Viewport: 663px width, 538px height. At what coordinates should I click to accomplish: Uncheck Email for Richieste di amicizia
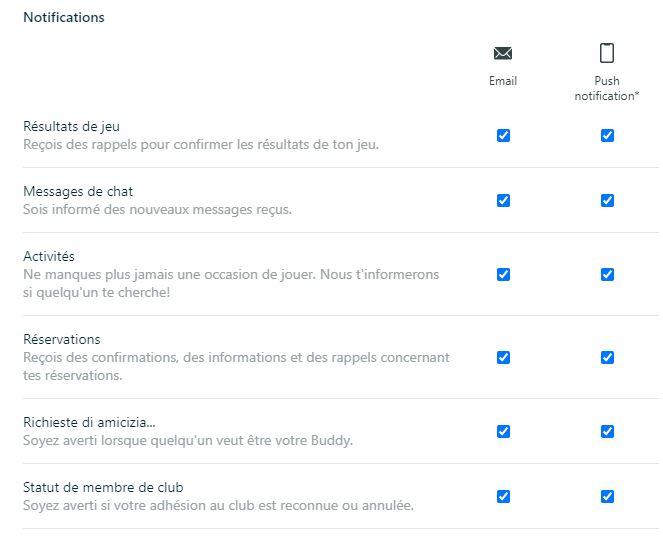[x=503, y=431]
